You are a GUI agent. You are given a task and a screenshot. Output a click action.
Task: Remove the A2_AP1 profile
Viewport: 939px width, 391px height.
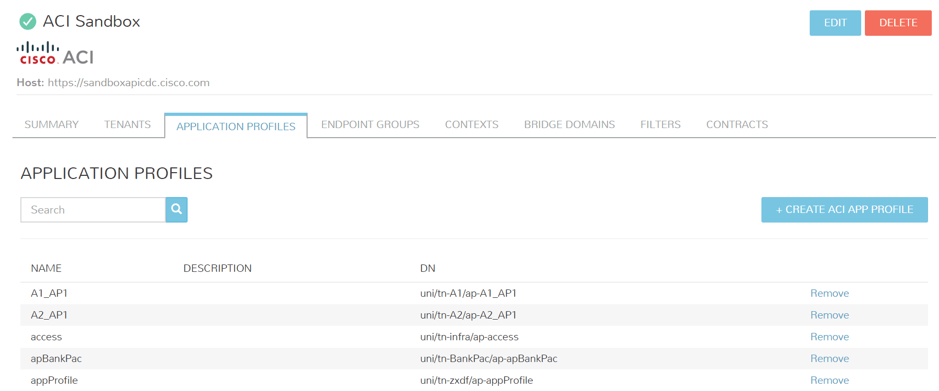(829, 315)
